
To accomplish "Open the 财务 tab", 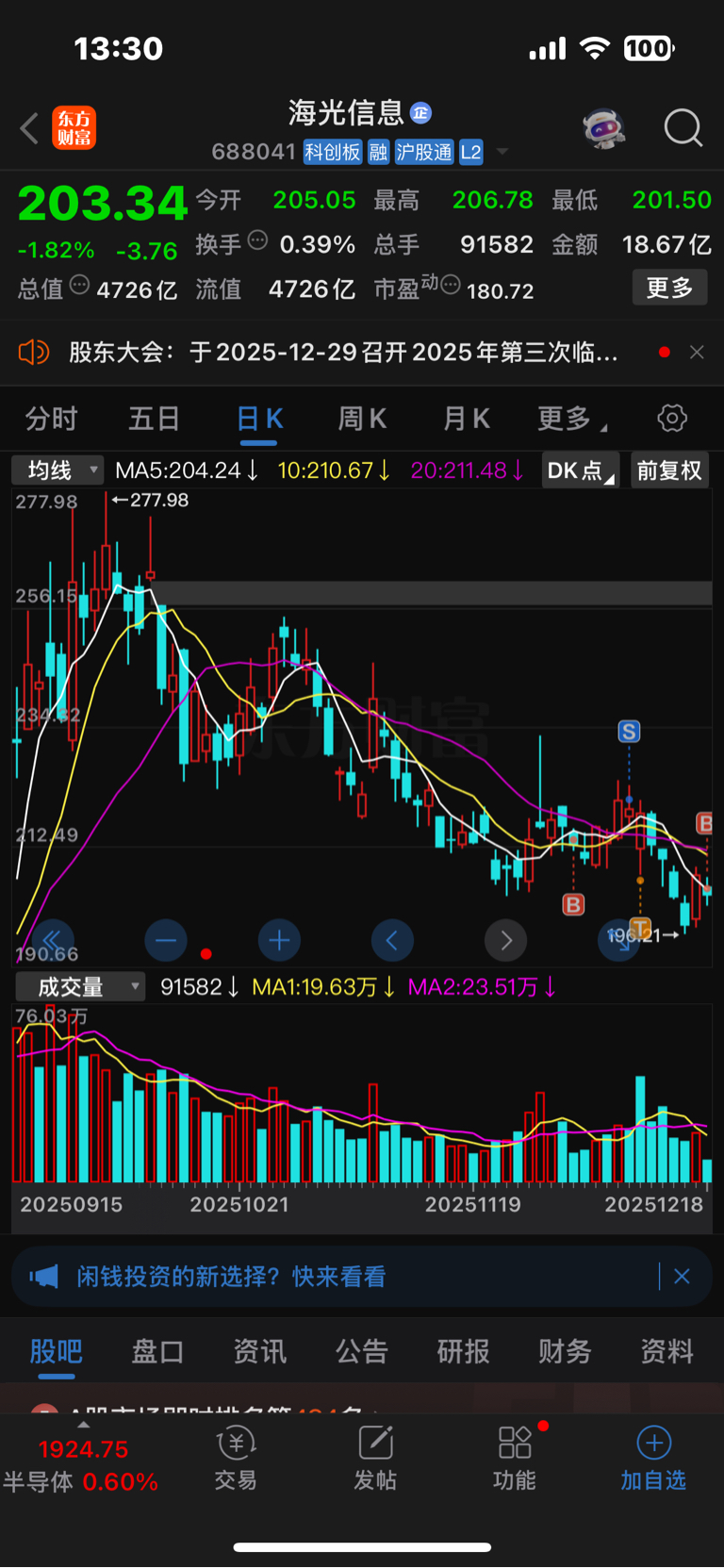I will [x=565, y=1351].
